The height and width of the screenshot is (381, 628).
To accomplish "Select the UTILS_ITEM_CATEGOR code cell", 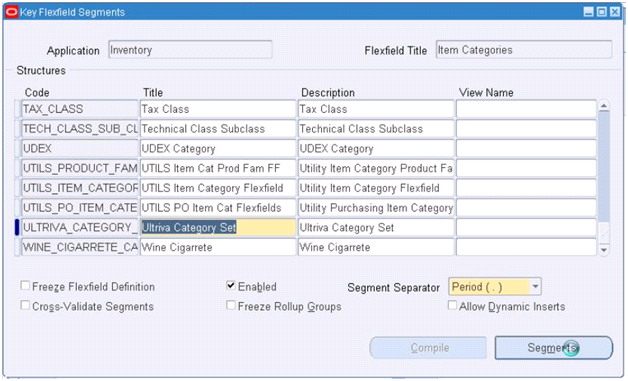I will tap(79, 188).
